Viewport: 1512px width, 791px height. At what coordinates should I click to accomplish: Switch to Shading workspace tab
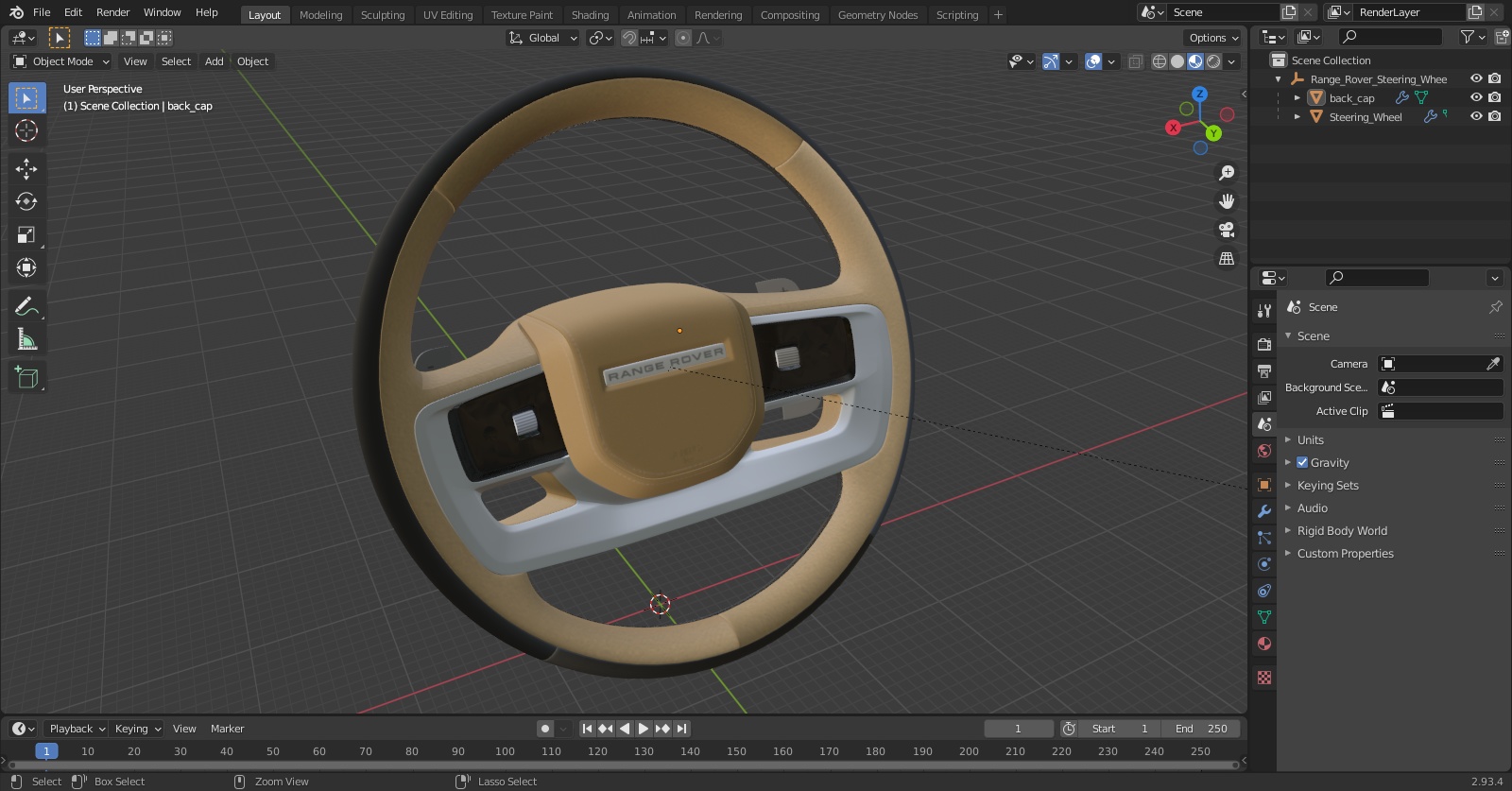pos(590,15)
